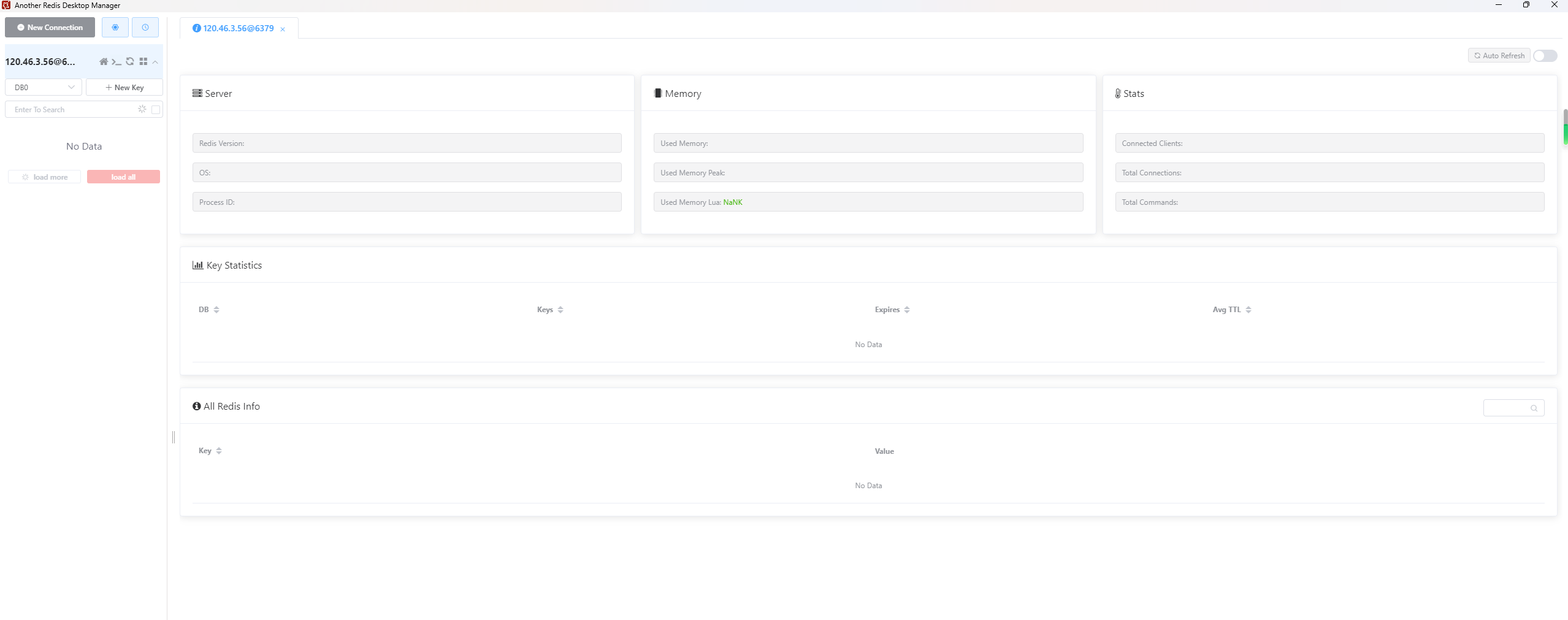Restore down the application window
This screenshot has height=620, width=1568.
tap(1526, 5)
